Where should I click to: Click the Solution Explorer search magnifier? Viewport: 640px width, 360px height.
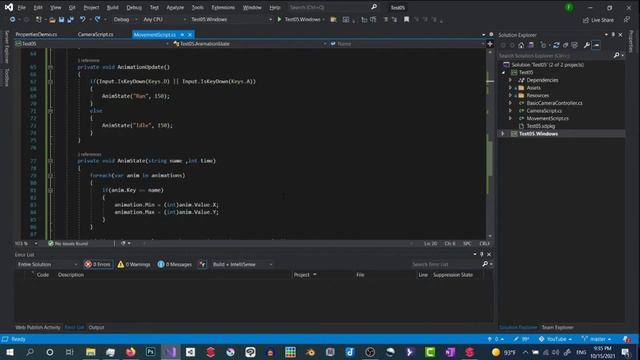click(x=616, y=55)
